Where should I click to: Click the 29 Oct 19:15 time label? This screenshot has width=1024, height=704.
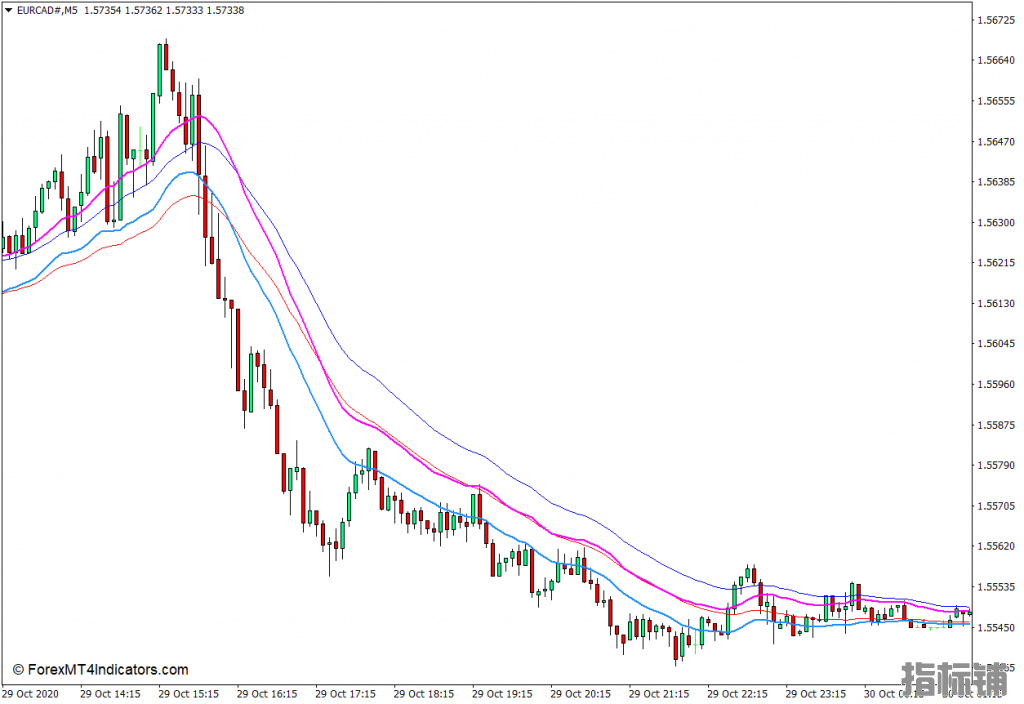tap(502, 693)
